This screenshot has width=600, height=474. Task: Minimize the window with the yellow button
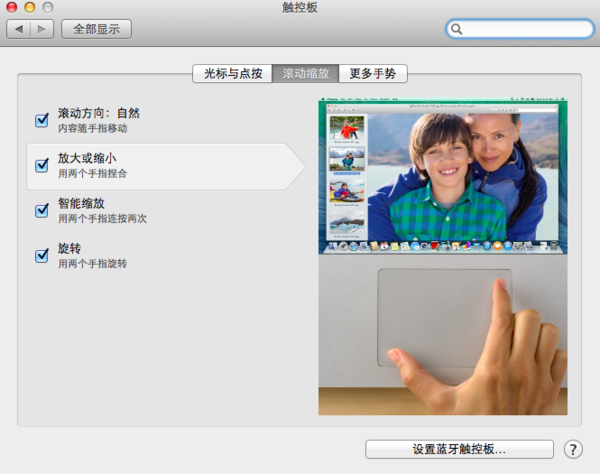click(x=29, y=7)
